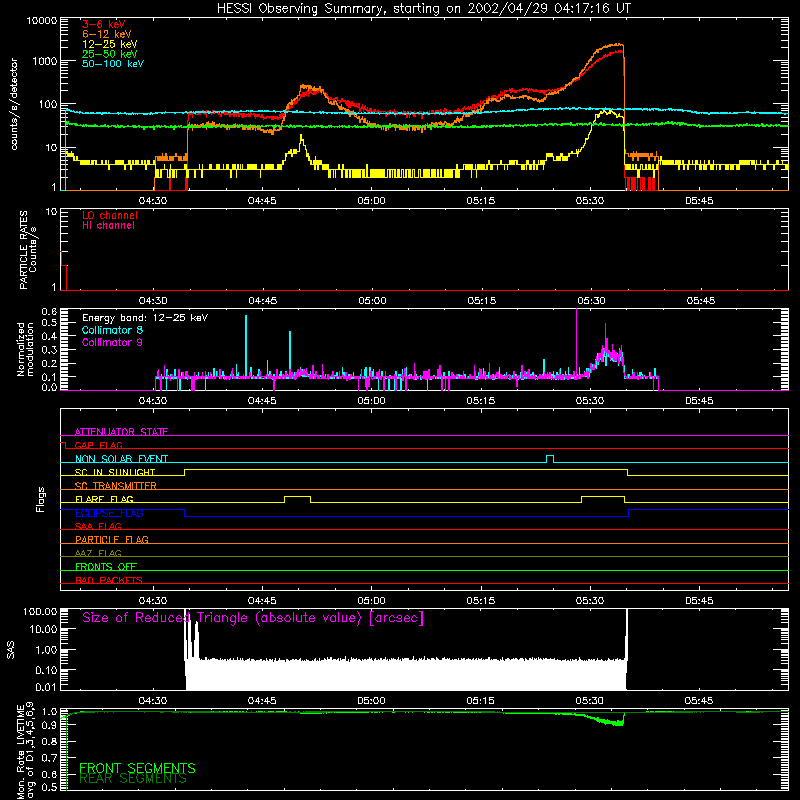Click the first raised FLARE FLAG interval
This screenshot has width=800, height=800.
point(297,499)
